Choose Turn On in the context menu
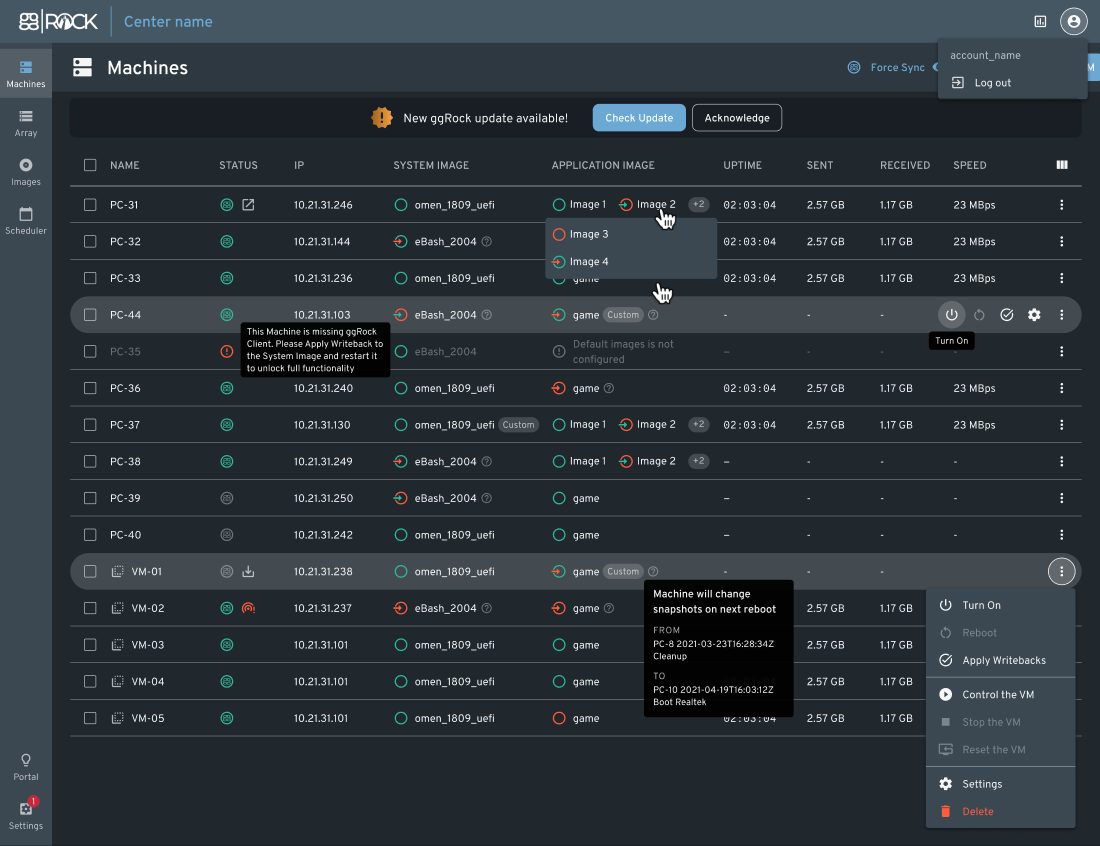 [1000, 605]
